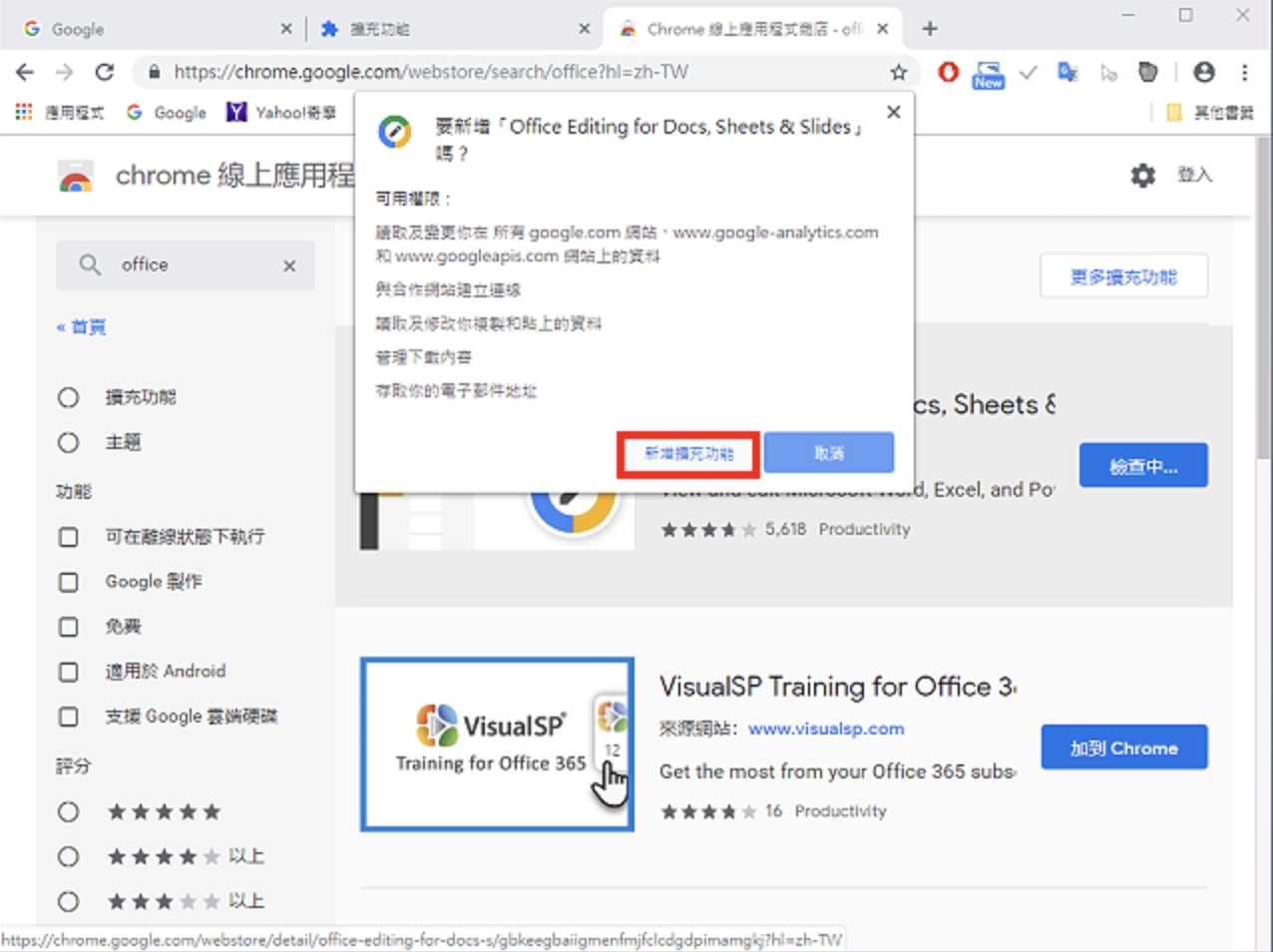
Task: Click the '16' rating count for VisualSP
Action: (774, 811)
